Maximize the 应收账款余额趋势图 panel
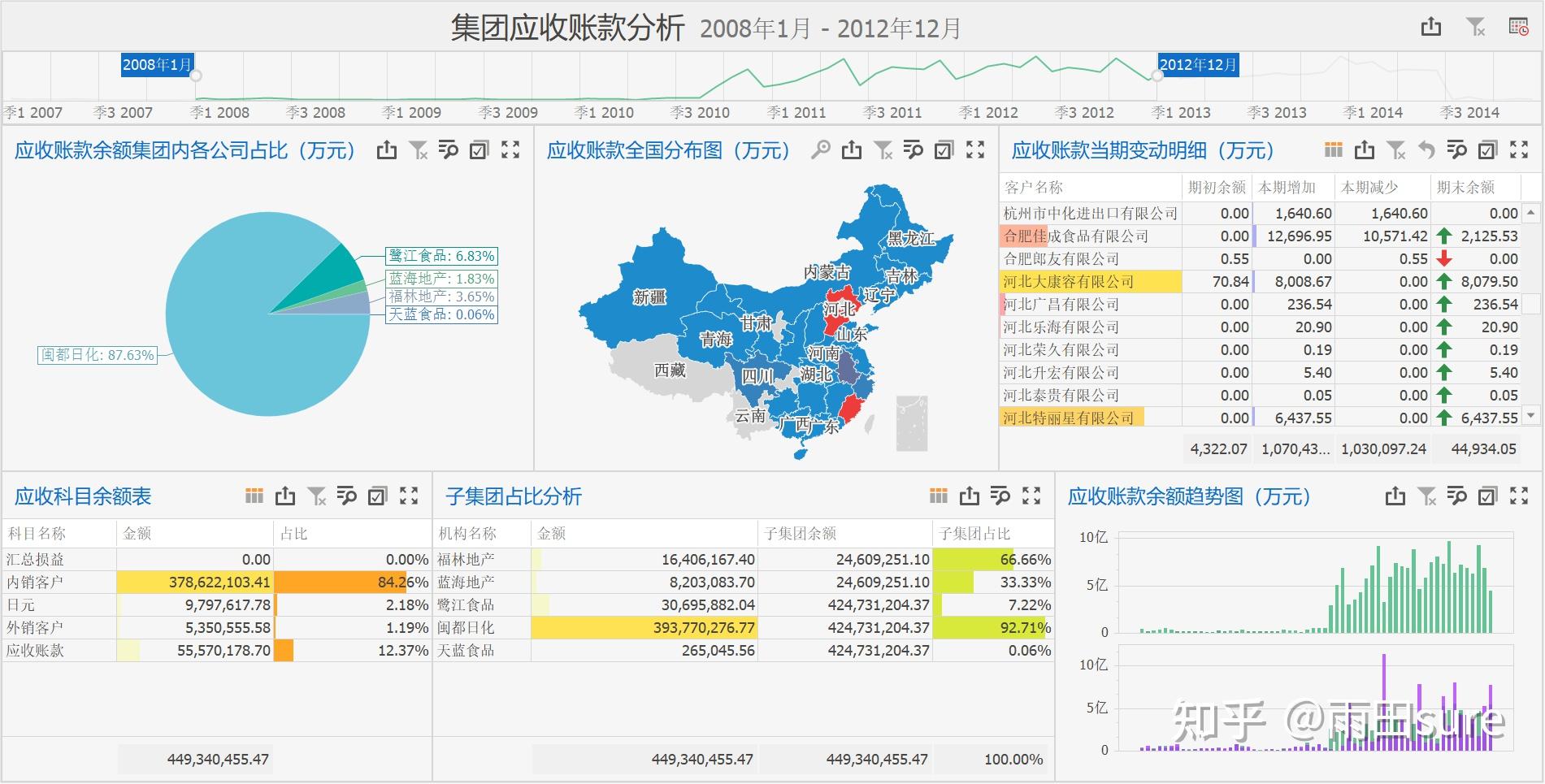The height and width of the screenshot is (784, 1545). click(1519, 496)
